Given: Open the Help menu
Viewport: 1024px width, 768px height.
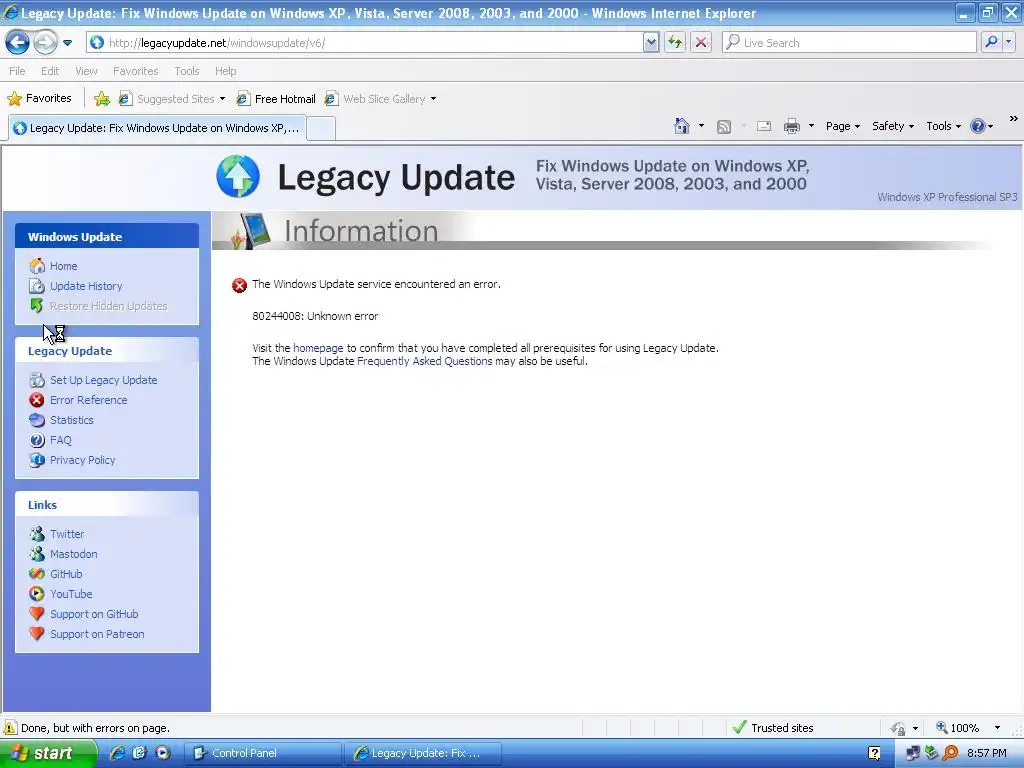Looking at the screenshot, I should click(225, 71).
